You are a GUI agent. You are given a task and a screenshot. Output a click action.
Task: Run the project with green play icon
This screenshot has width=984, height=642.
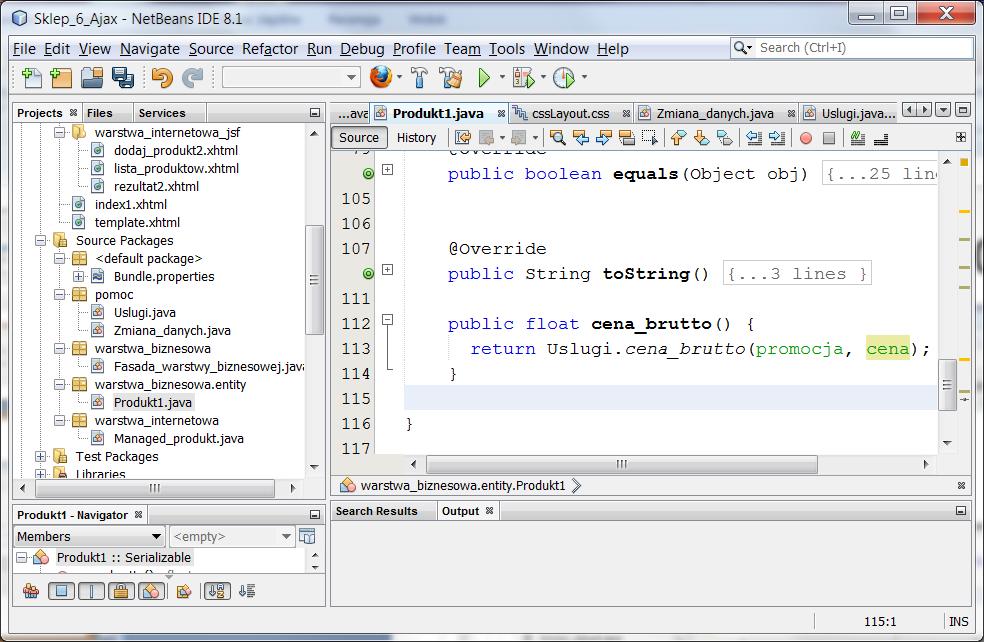(484, 77)
